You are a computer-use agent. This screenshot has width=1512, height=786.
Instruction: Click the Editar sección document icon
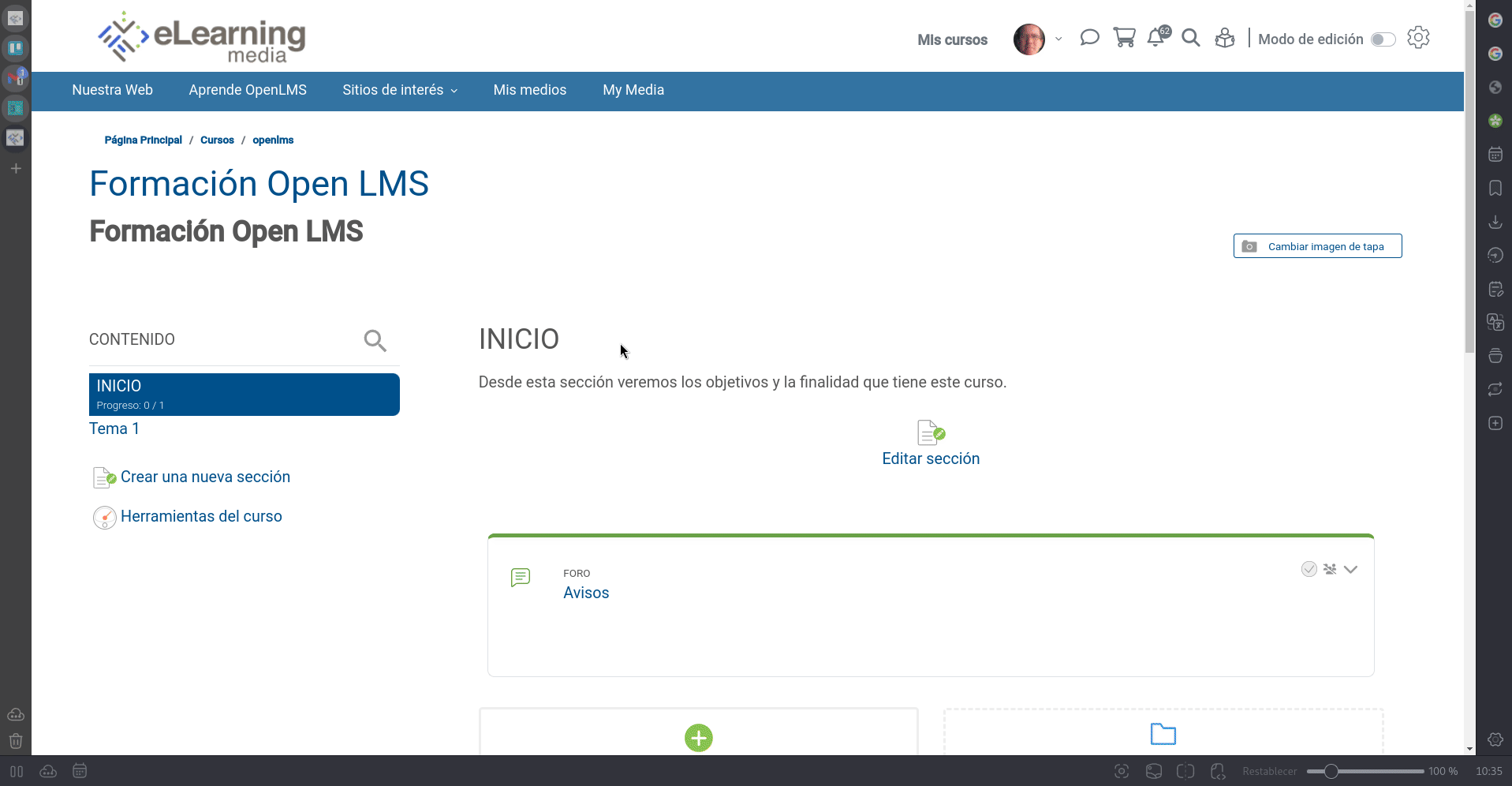click(x=931, y=432)
